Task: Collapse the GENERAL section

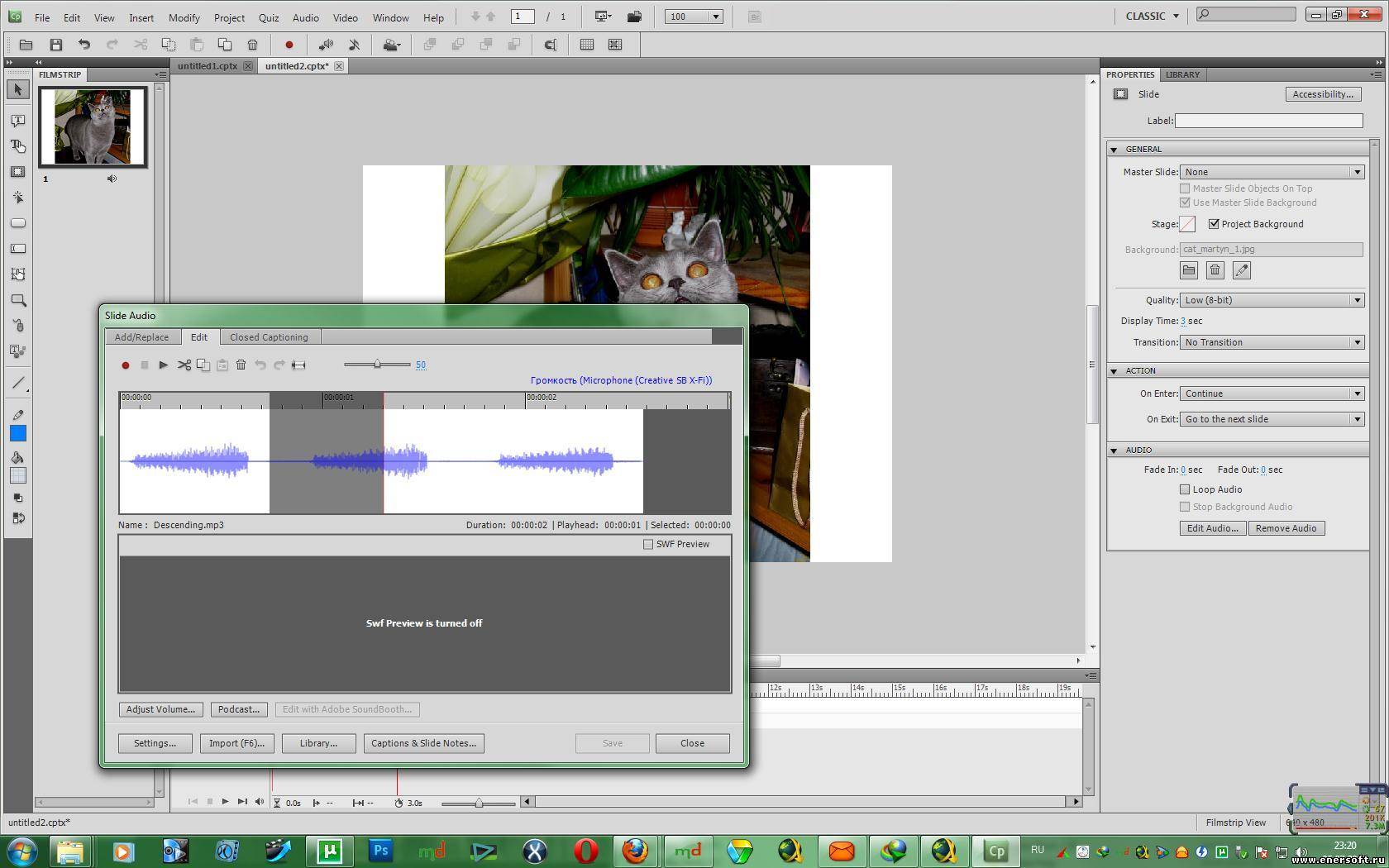Action: point(1114,150)
